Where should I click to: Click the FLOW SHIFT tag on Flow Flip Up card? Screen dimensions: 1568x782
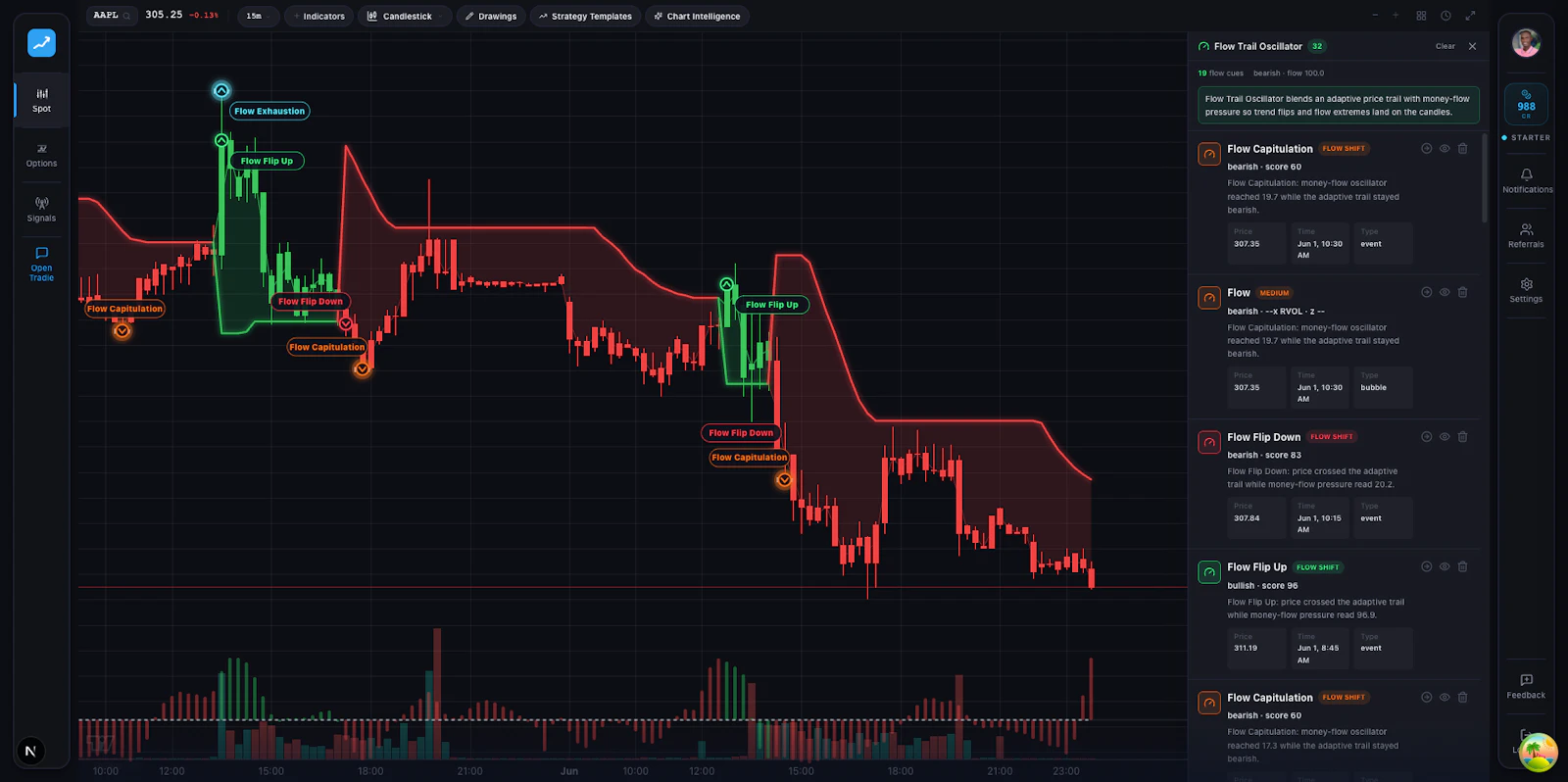1317,567
